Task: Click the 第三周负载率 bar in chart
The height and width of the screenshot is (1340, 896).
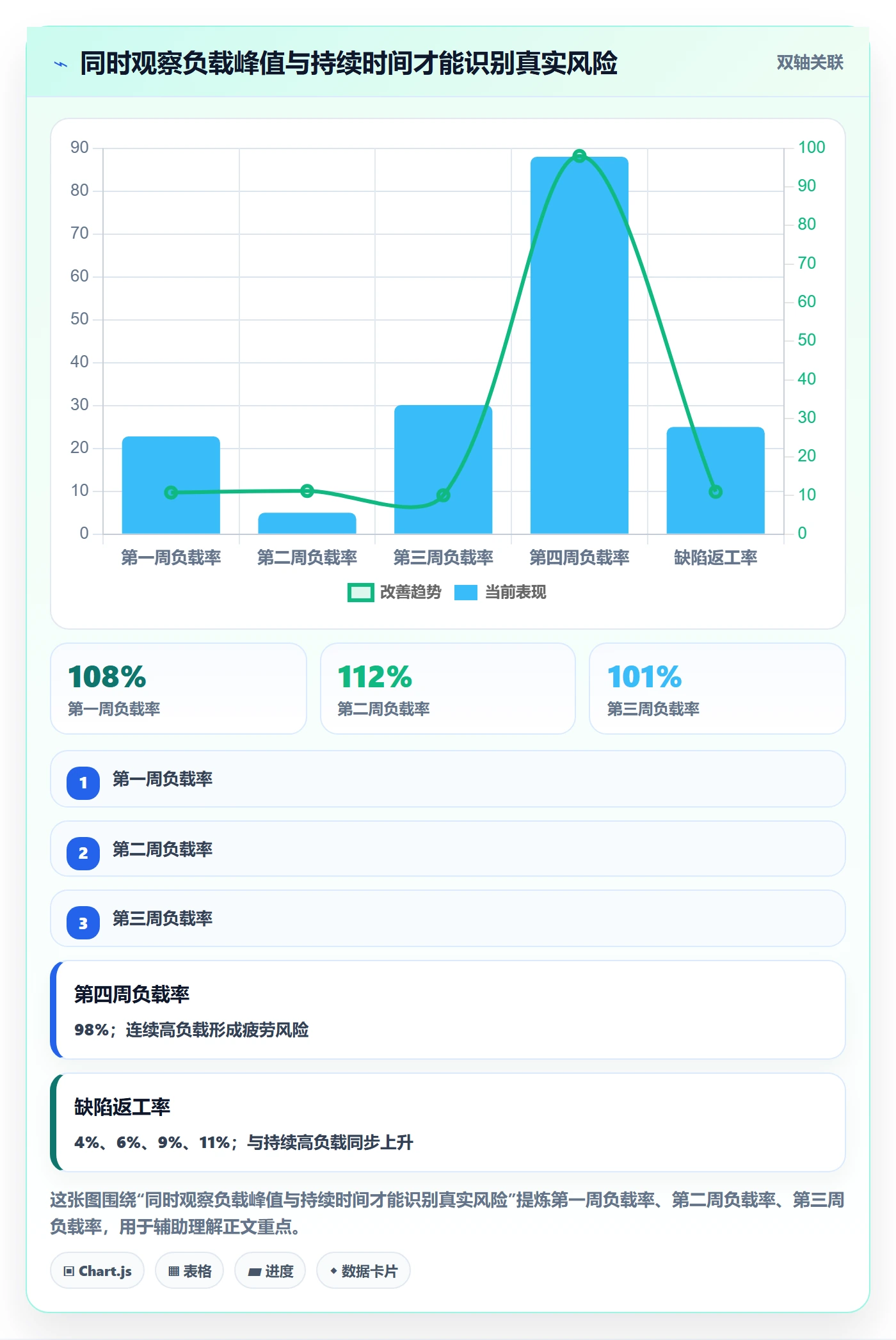Action: click(x=443, y=469)
